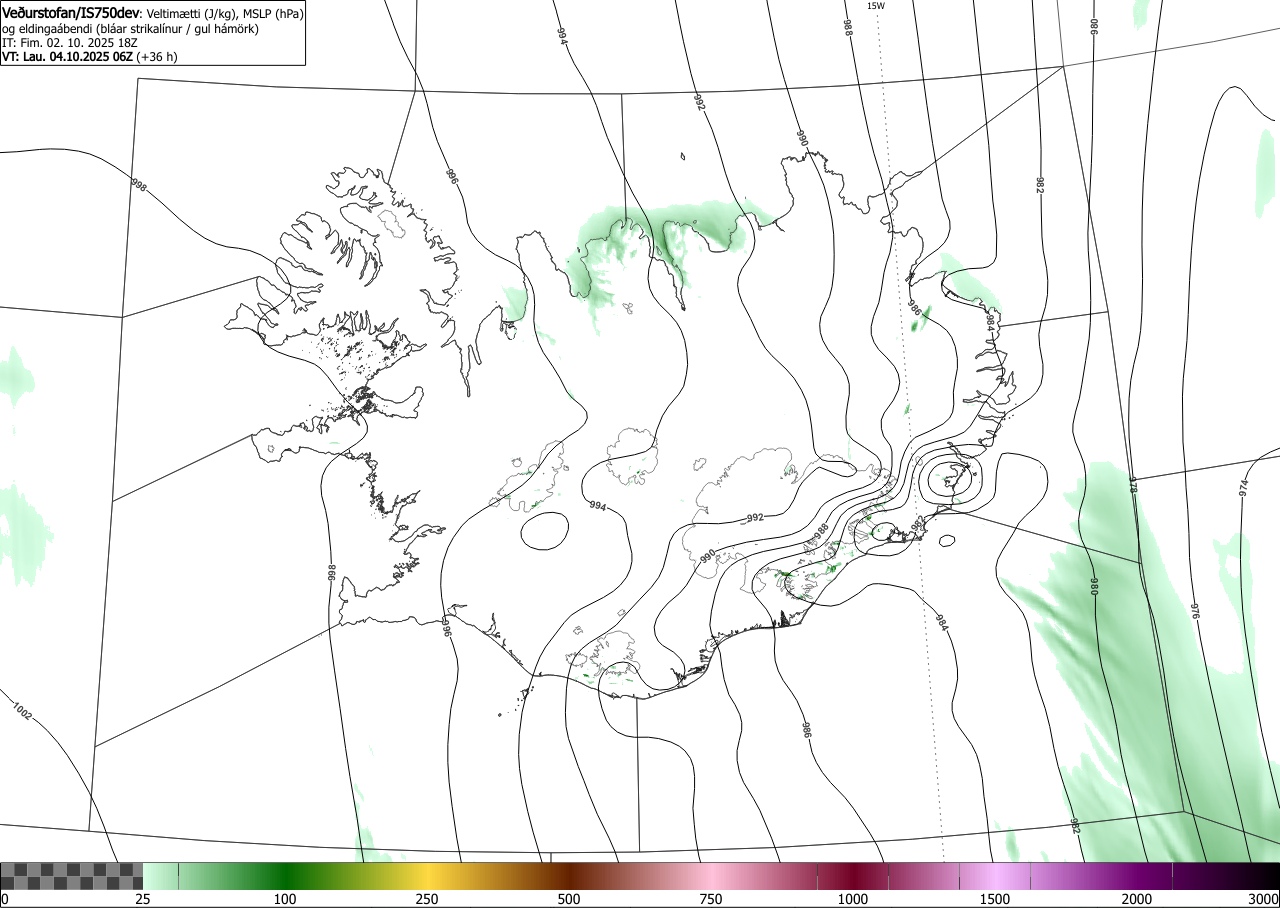
Task: Click the bold title Veðurstofan/IS750dev
Action: click(x=71, y=14)
